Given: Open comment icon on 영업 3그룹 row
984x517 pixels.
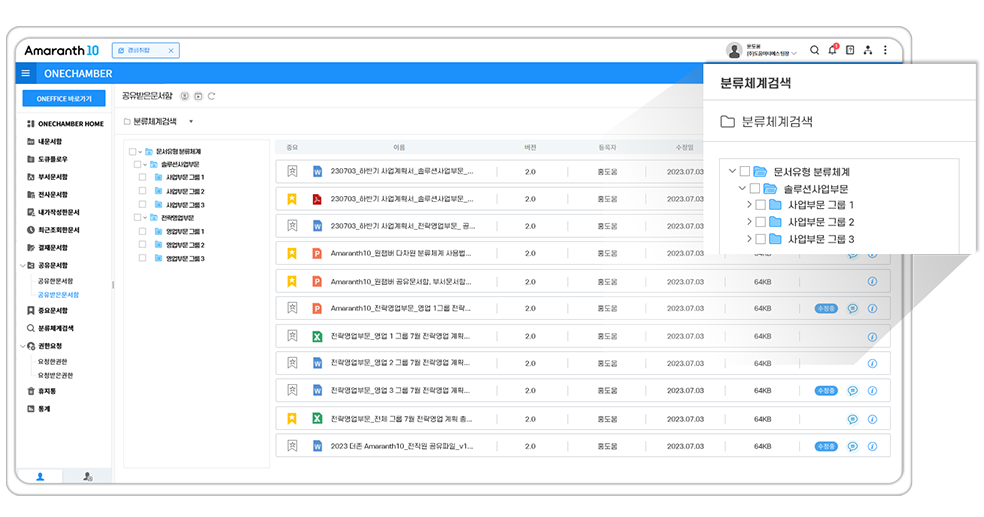Looking at the screenshot, I should coord(853,391).
